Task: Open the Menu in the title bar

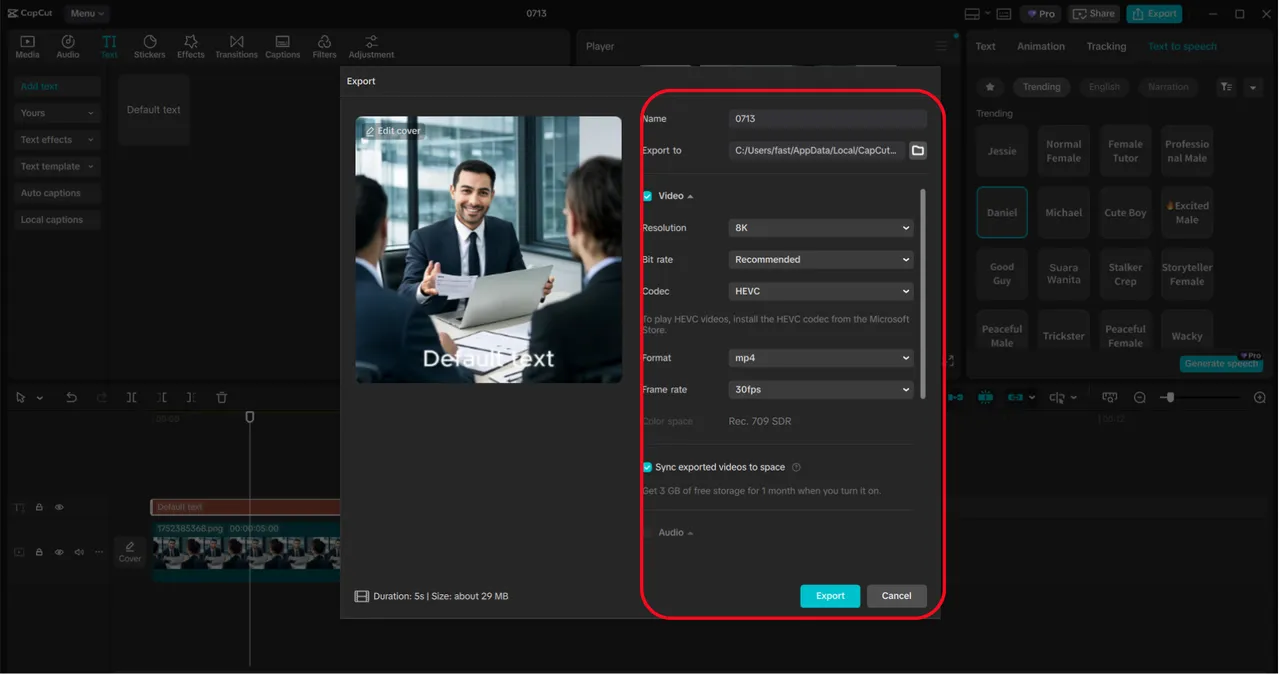Action: tap(87, 13)
